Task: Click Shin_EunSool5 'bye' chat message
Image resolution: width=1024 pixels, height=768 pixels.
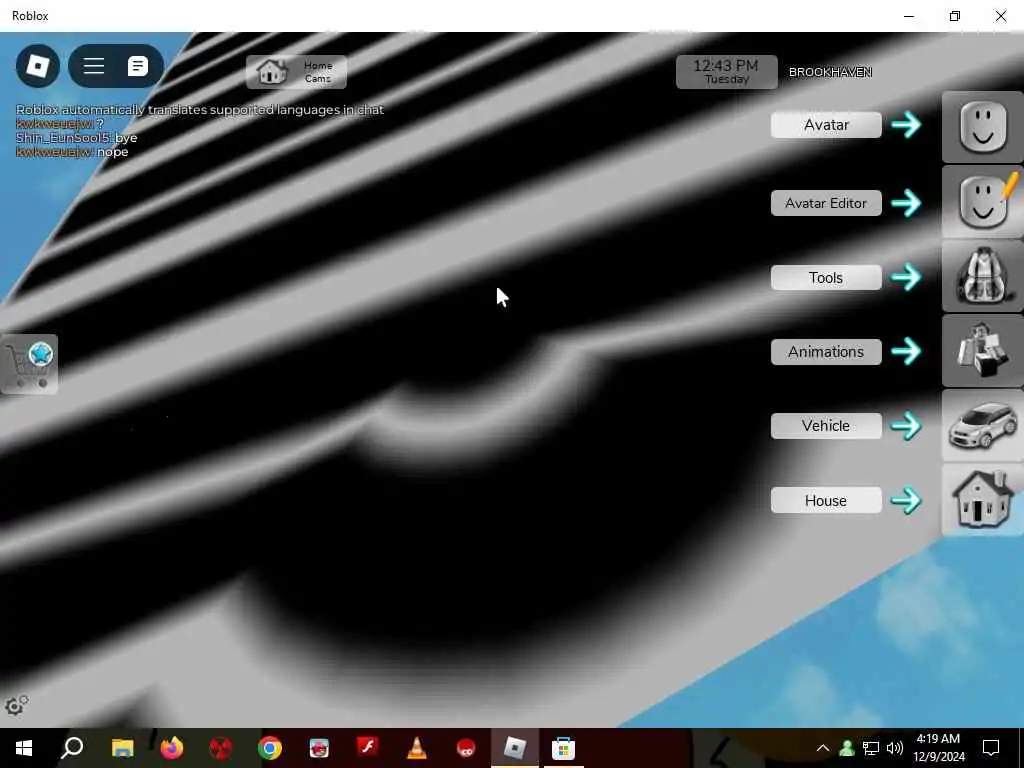Action: click(76, 138)
